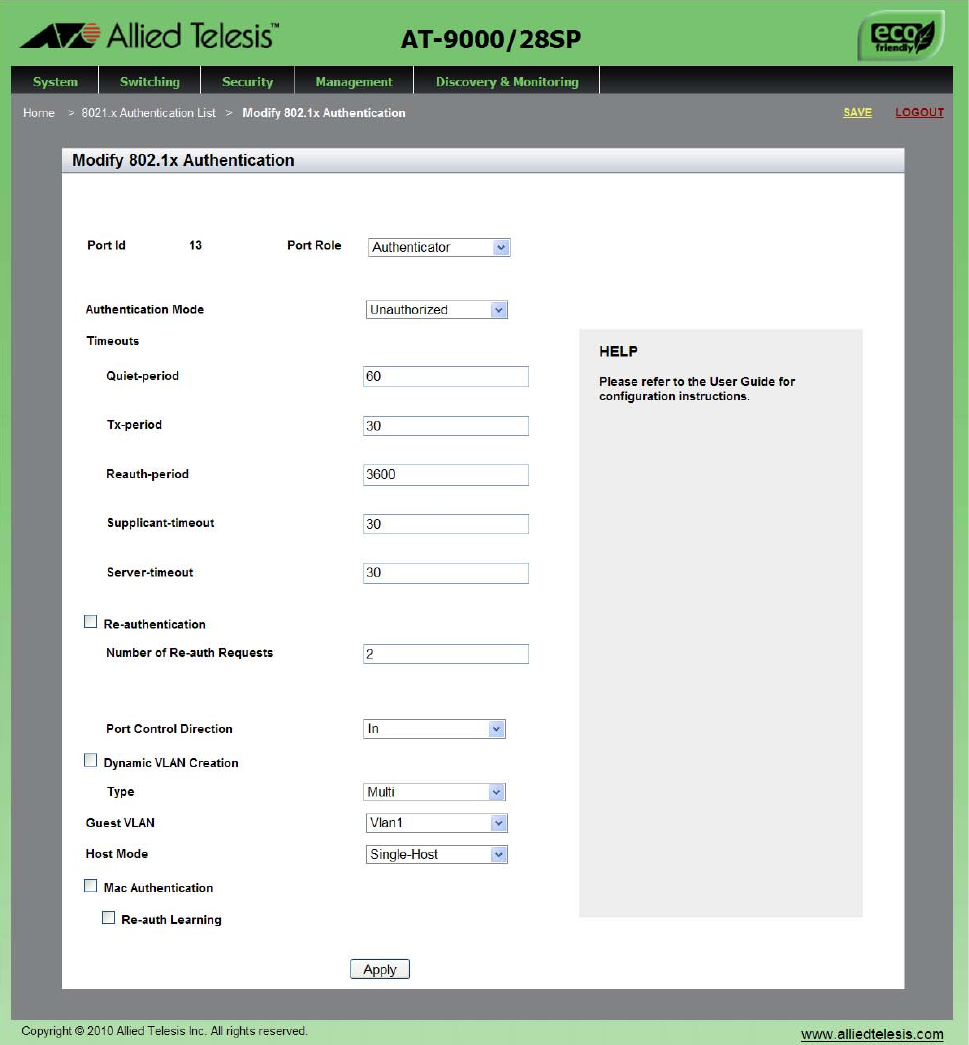Open the Port Role dropdown

pos(439,247)
